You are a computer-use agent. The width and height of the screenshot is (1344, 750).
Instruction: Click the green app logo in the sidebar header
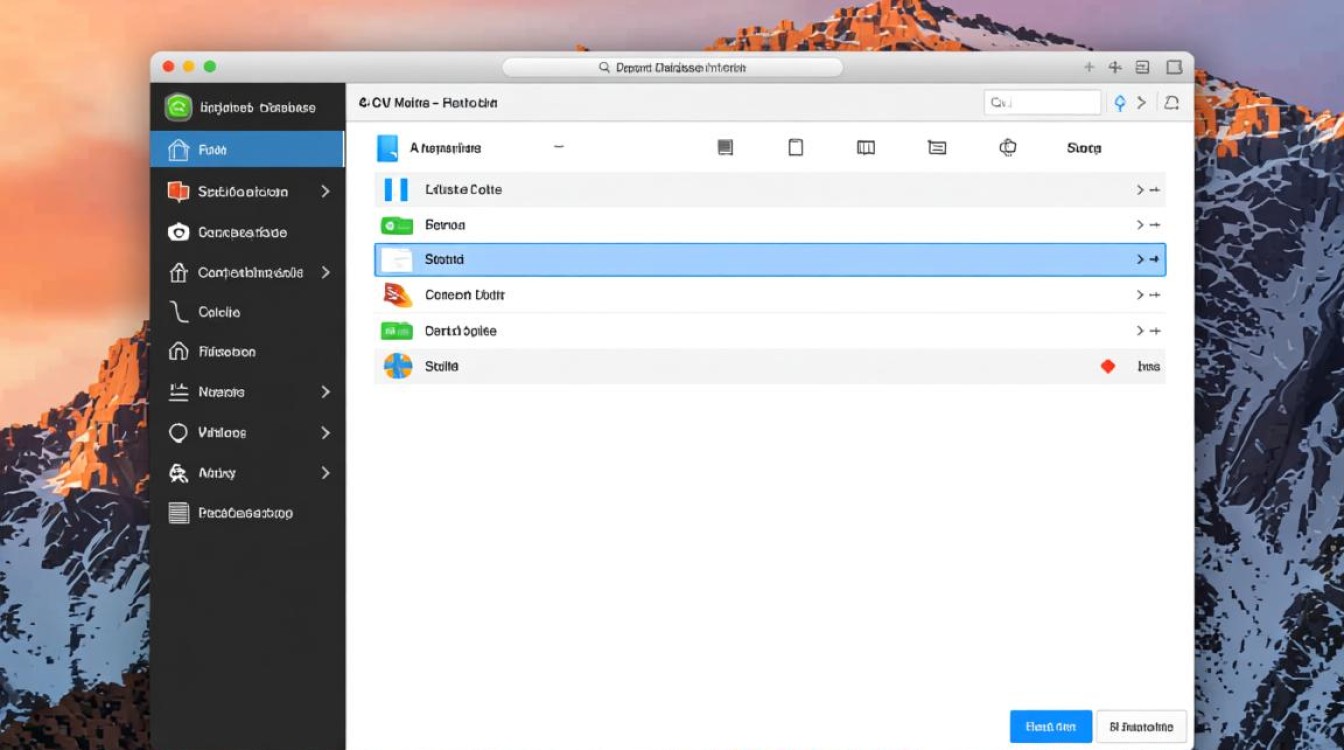click(178, 107)
